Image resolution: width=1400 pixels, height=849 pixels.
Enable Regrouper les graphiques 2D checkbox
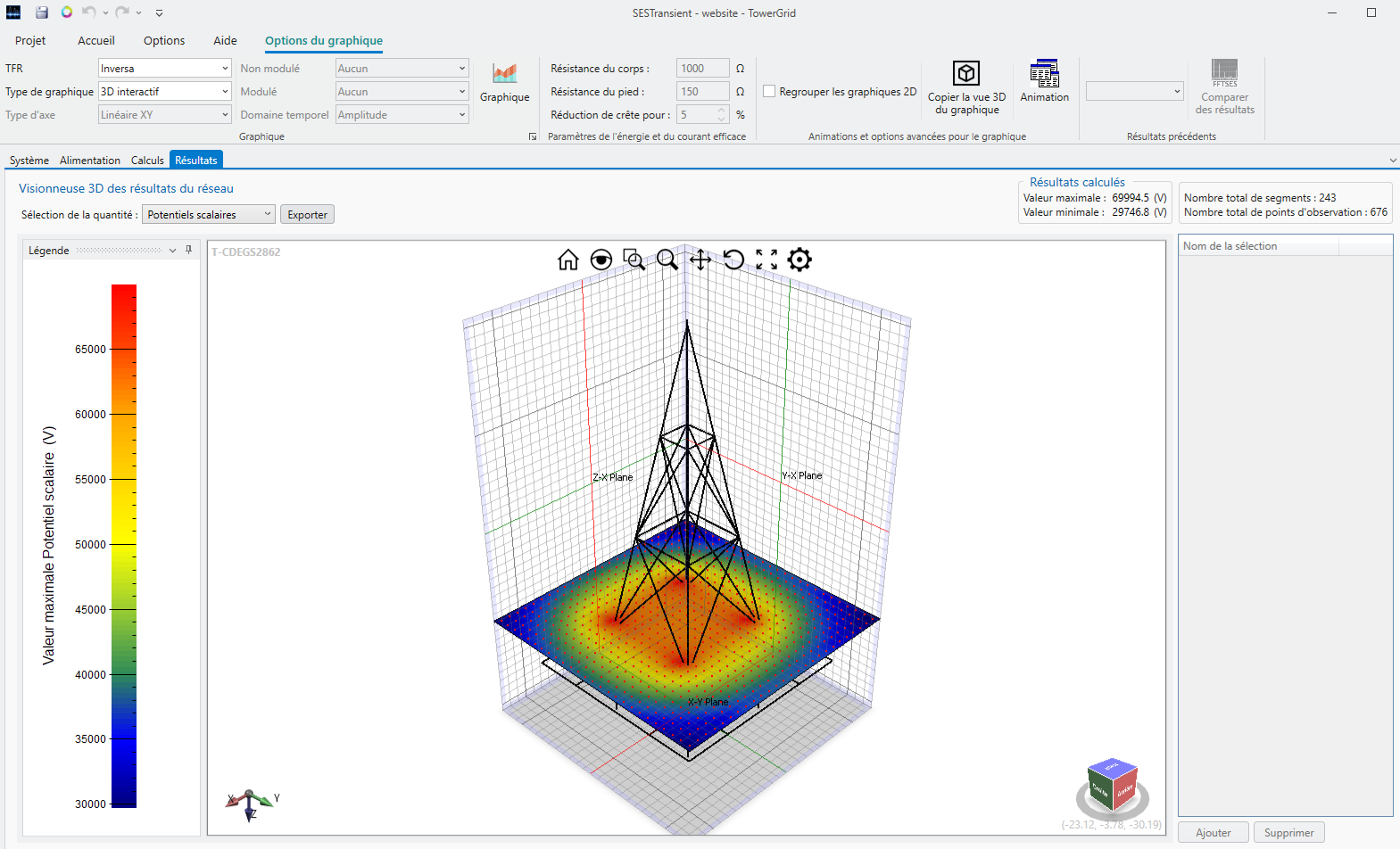[769, 91]
